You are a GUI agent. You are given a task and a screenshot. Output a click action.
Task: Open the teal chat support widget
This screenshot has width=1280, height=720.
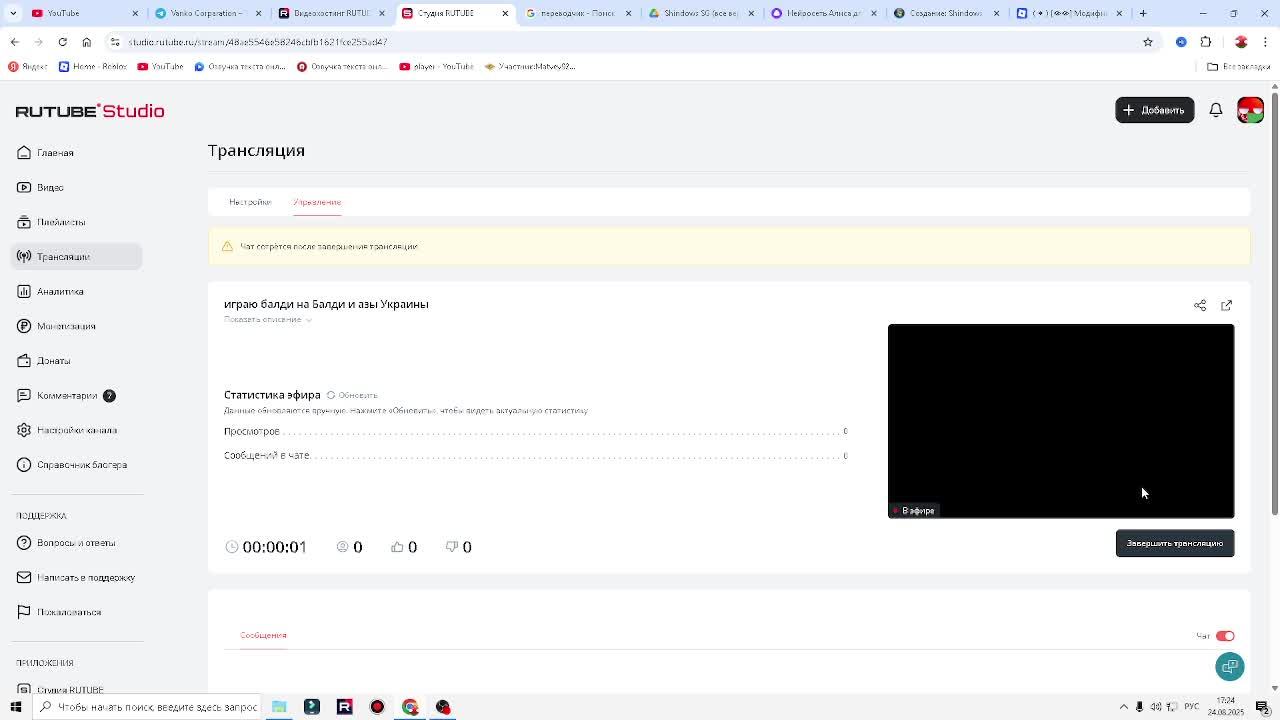tap(1229, 666)
